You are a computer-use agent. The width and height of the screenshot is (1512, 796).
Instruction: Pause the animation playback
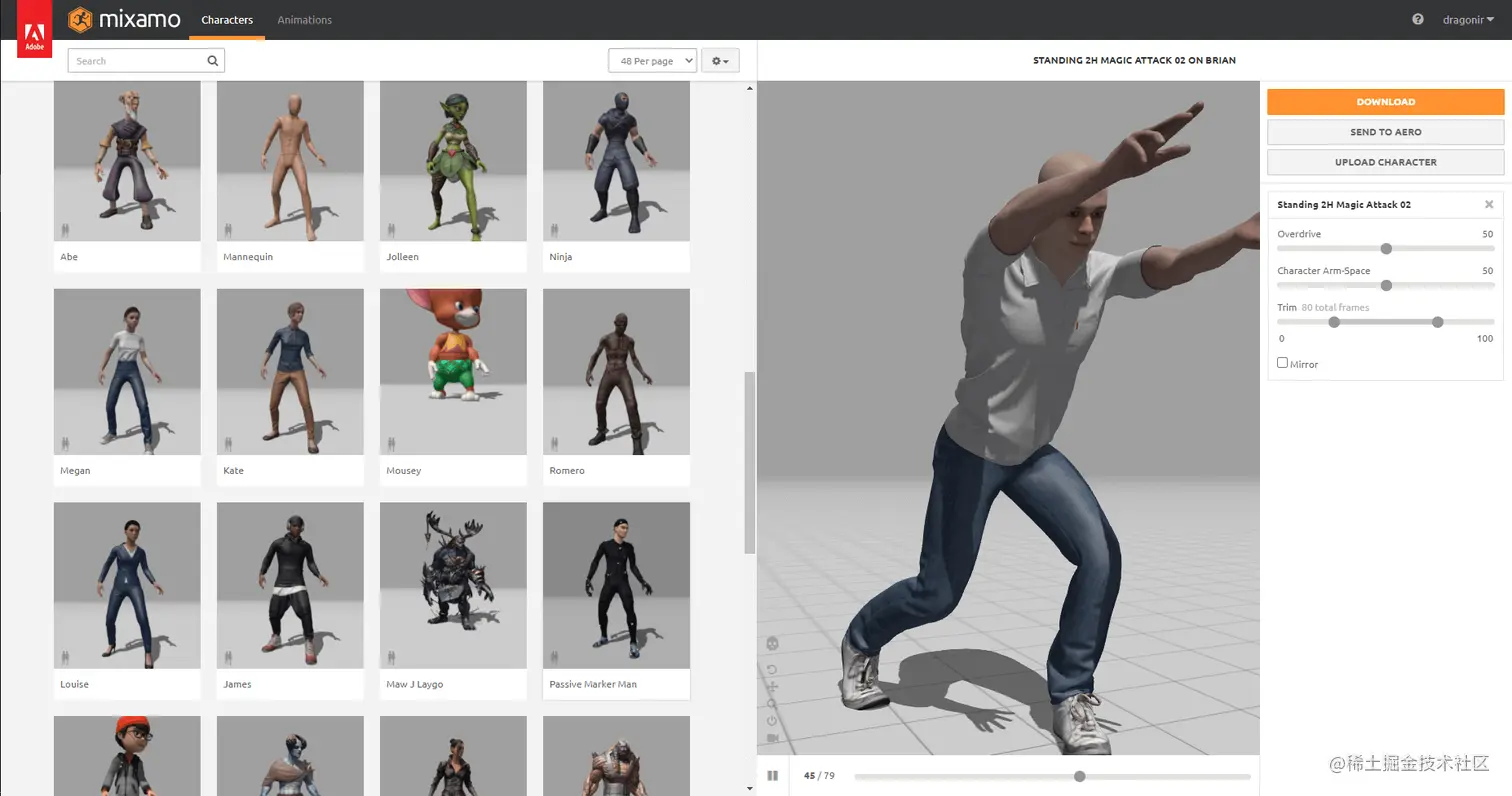point(773,776)
